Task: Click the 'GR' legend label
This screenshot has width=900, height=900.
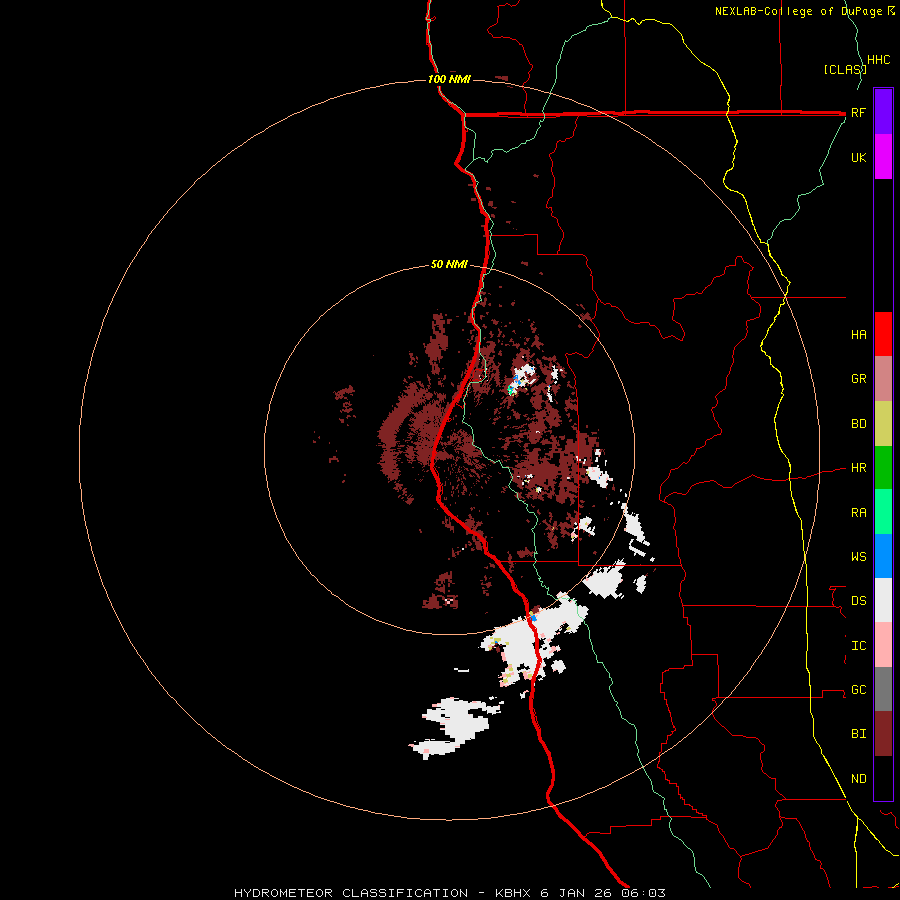Action: click(858, 379)
